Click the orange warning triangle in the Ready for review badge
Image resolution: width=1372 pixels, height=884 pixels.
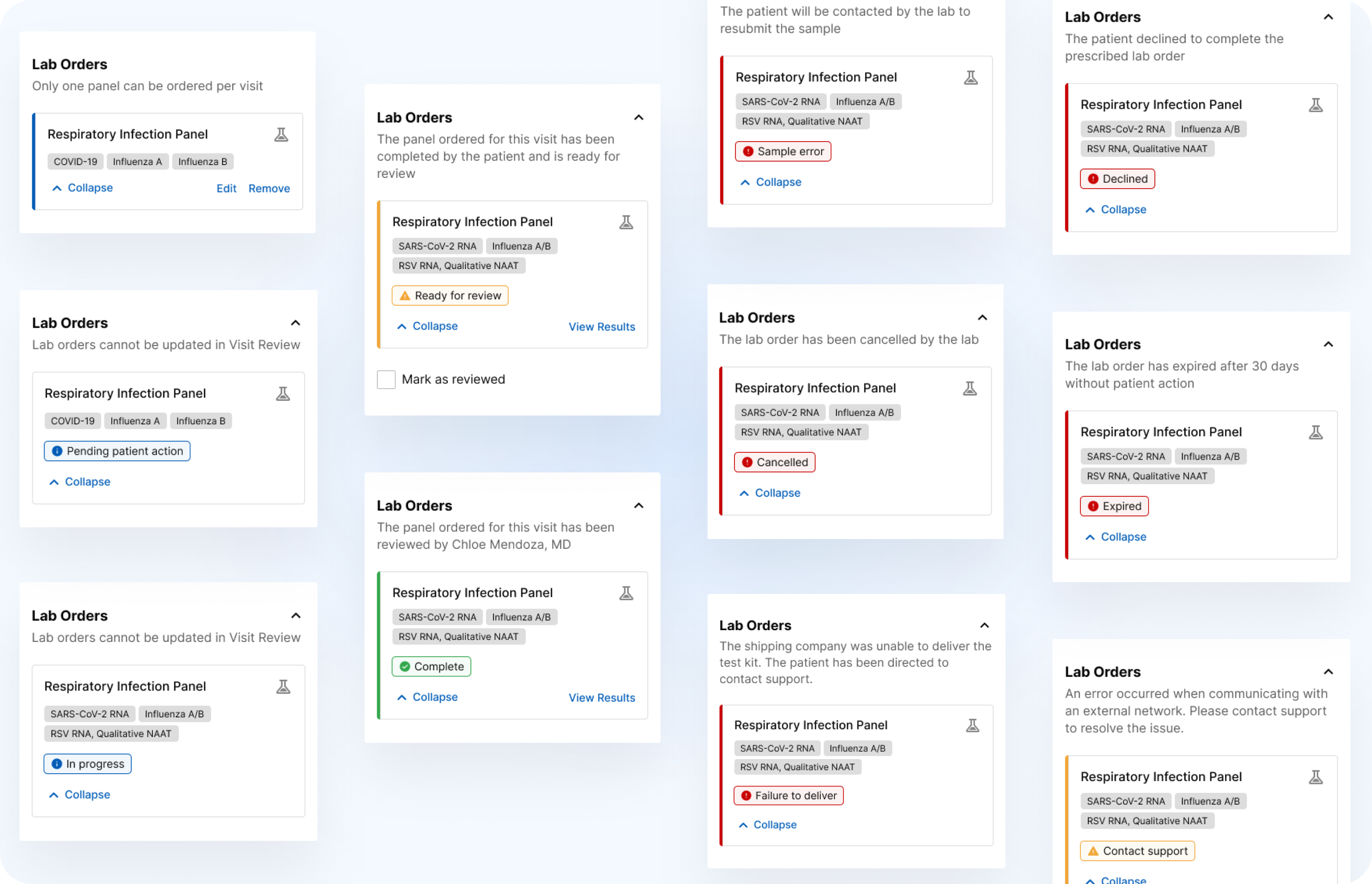coord(405,295)
